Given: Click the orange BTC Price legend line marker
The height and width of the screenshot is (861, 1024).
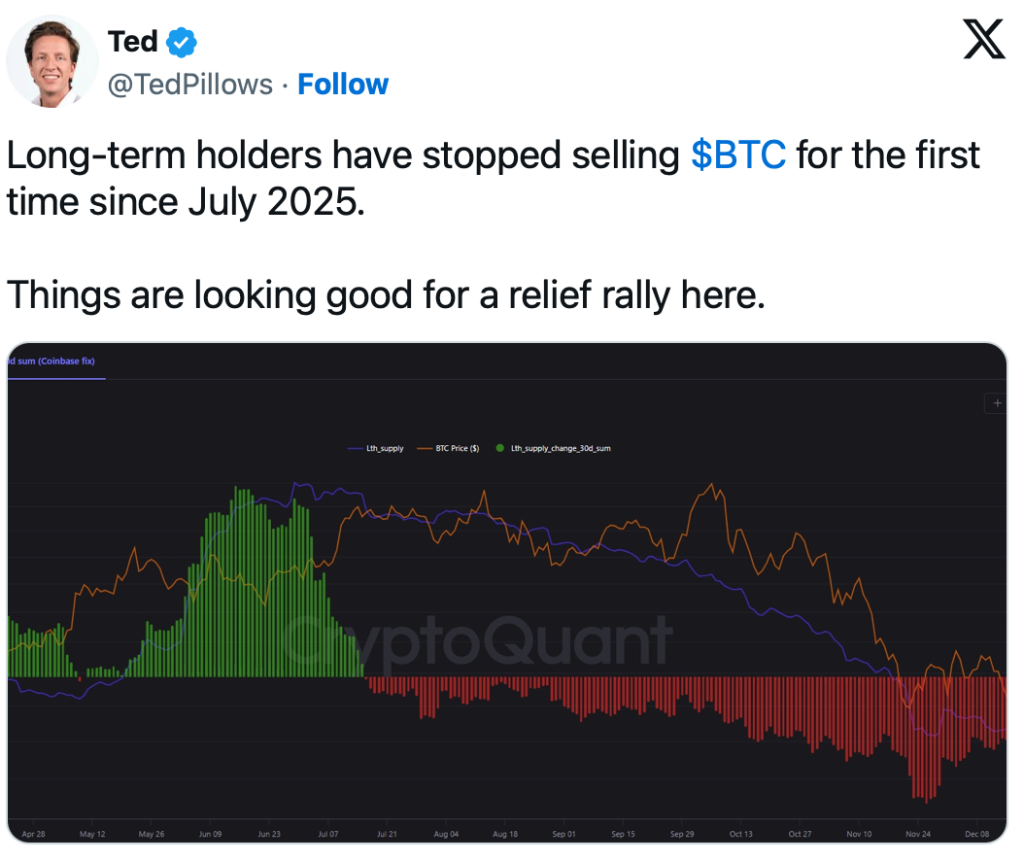Looking at the screenshot, I should [x=425, y=449].
